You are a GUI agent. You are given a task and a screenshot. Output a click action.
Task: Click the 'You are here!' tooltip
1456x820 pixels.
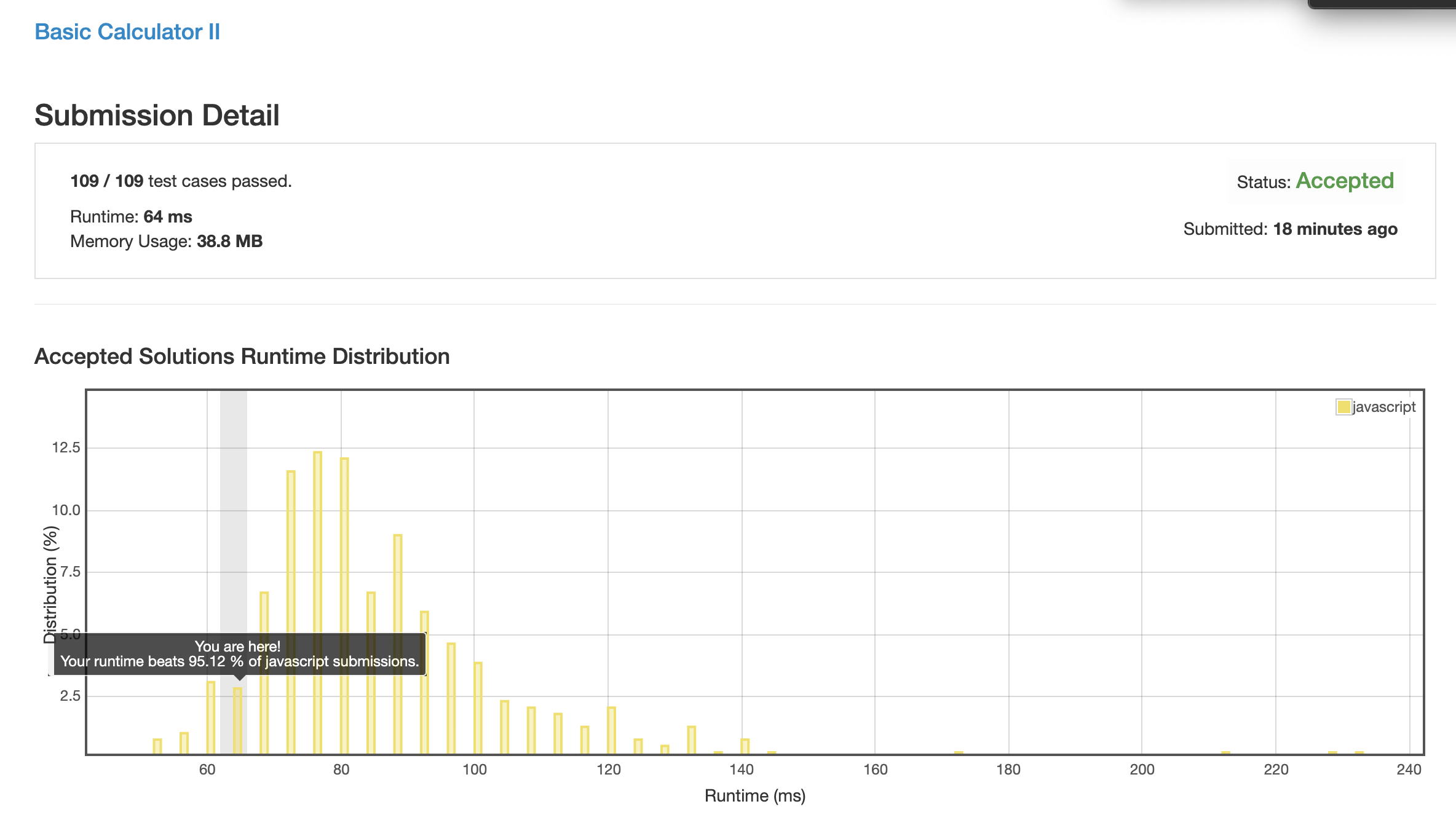(x=240, y=654)
